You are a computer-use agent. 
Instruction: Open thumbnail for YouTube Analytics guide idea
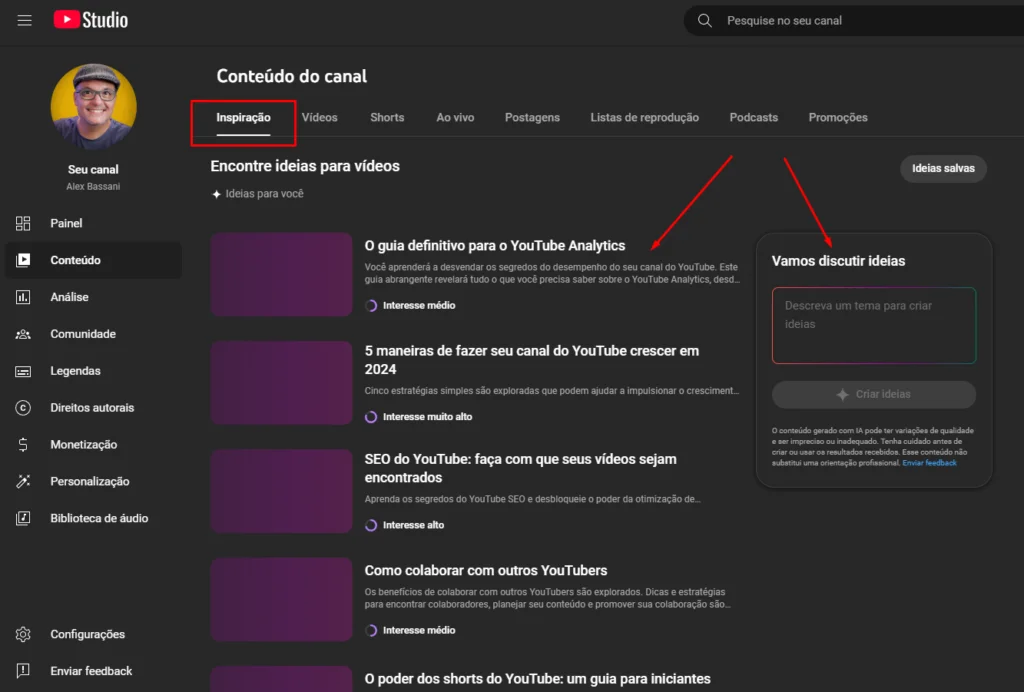click(x=281, y=274)
